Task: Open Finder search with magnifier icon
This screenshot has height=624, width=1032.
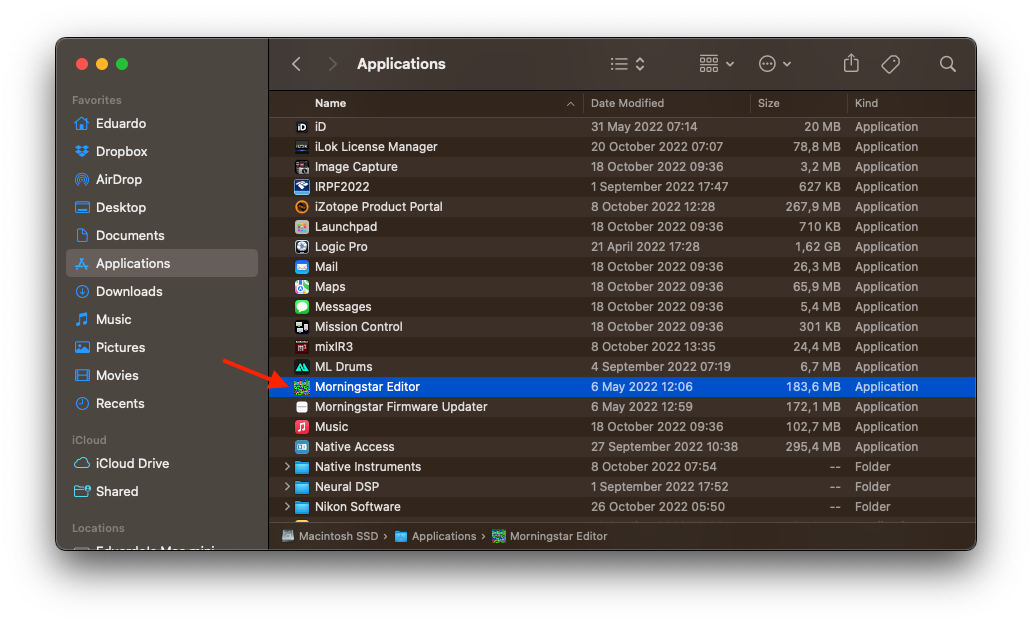Action: pyautogui.click(x=948, y=64)
